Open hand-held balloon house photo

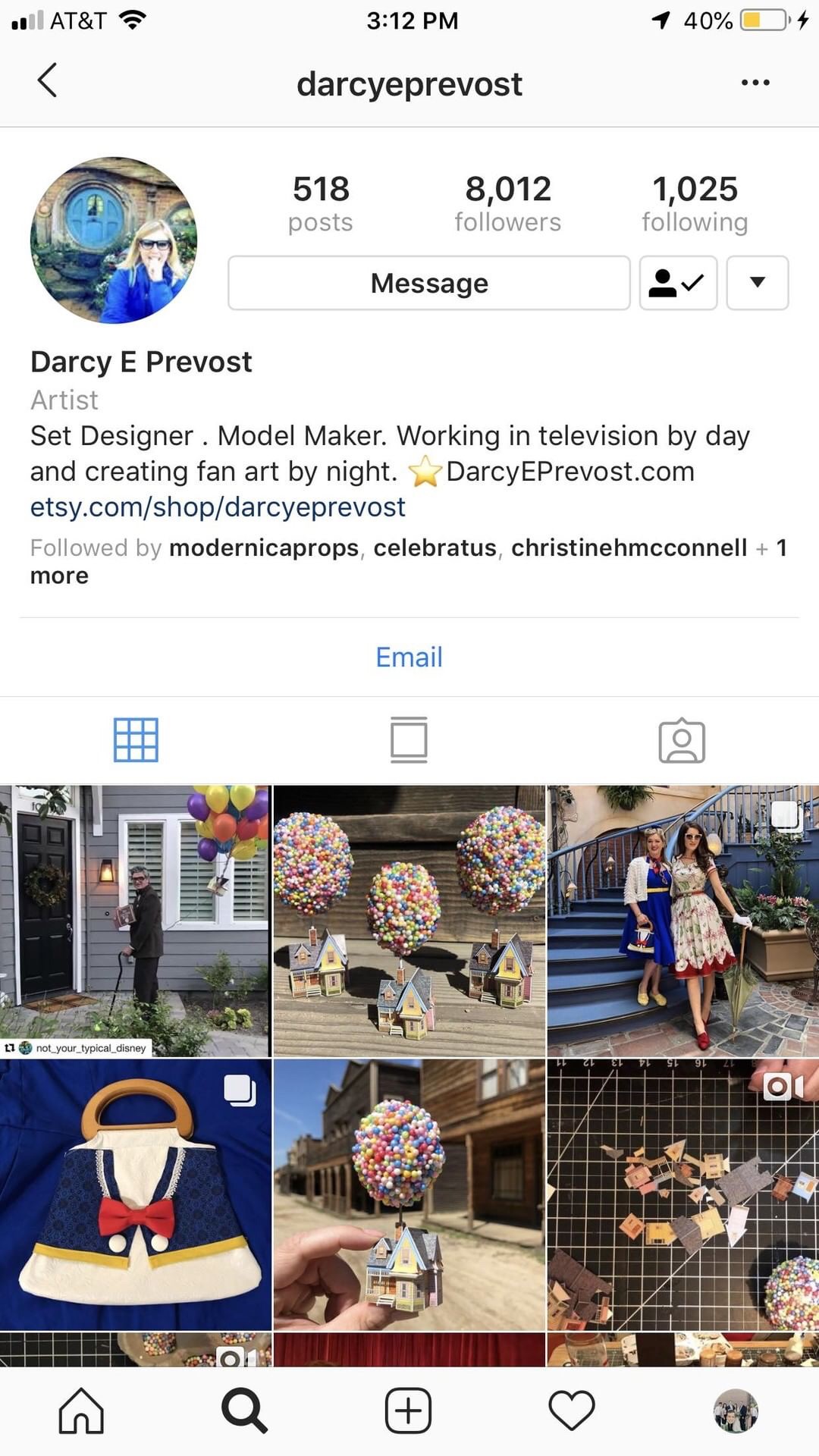point(409,1194)
